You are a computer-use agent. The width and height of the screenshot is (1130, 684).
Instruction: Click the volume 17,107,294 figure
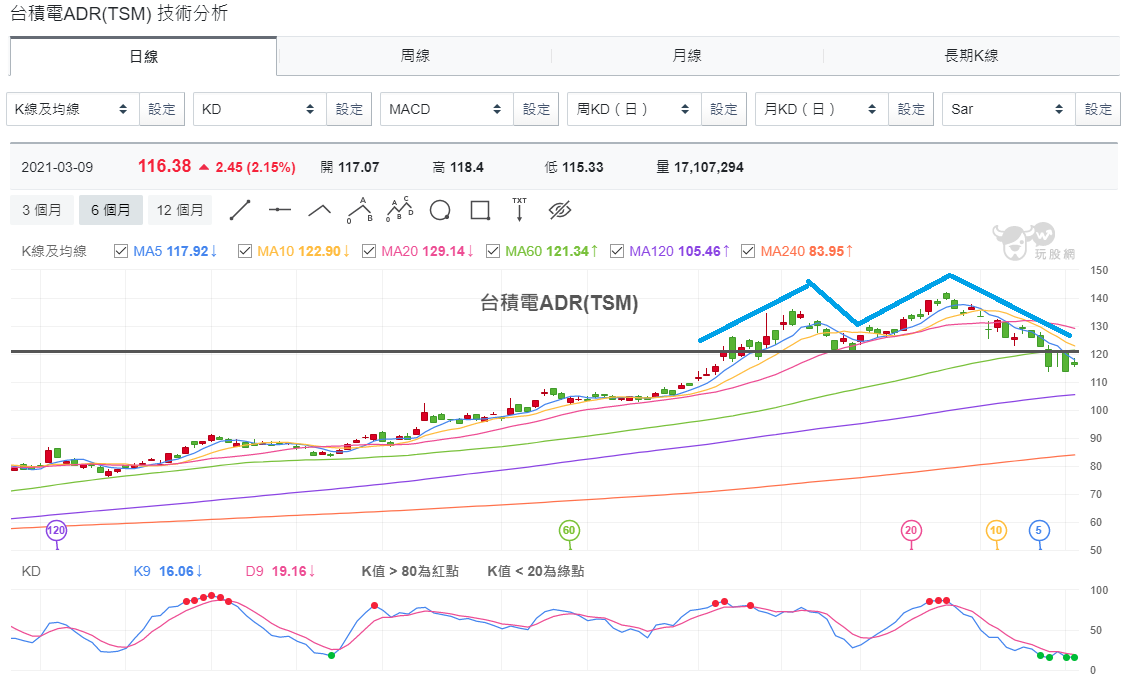[708, 167]
